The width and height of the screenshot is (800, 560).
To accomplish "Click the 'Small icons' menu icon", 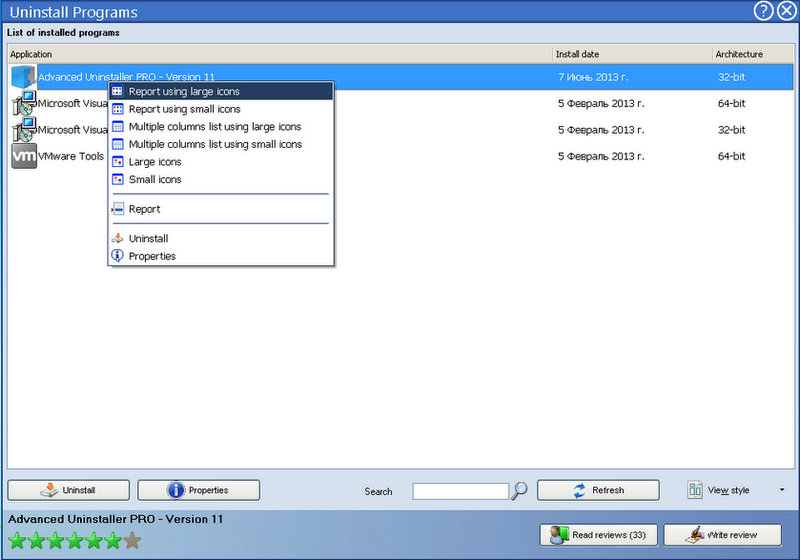I will (x=118, y=180).
